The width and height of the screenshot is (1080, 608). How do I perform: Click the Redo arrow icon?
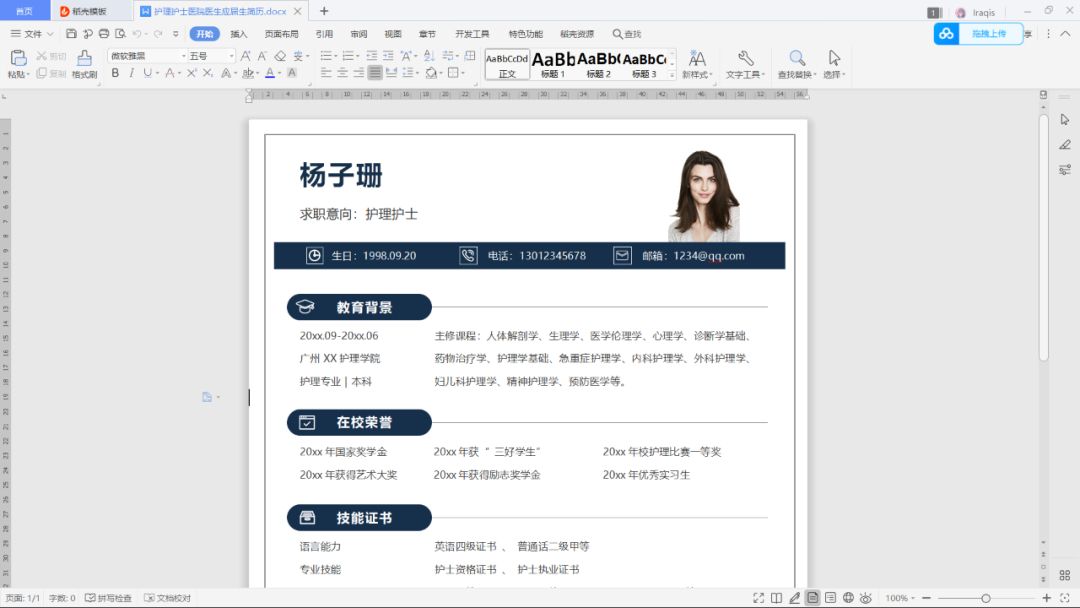click(x=158, y=34)
